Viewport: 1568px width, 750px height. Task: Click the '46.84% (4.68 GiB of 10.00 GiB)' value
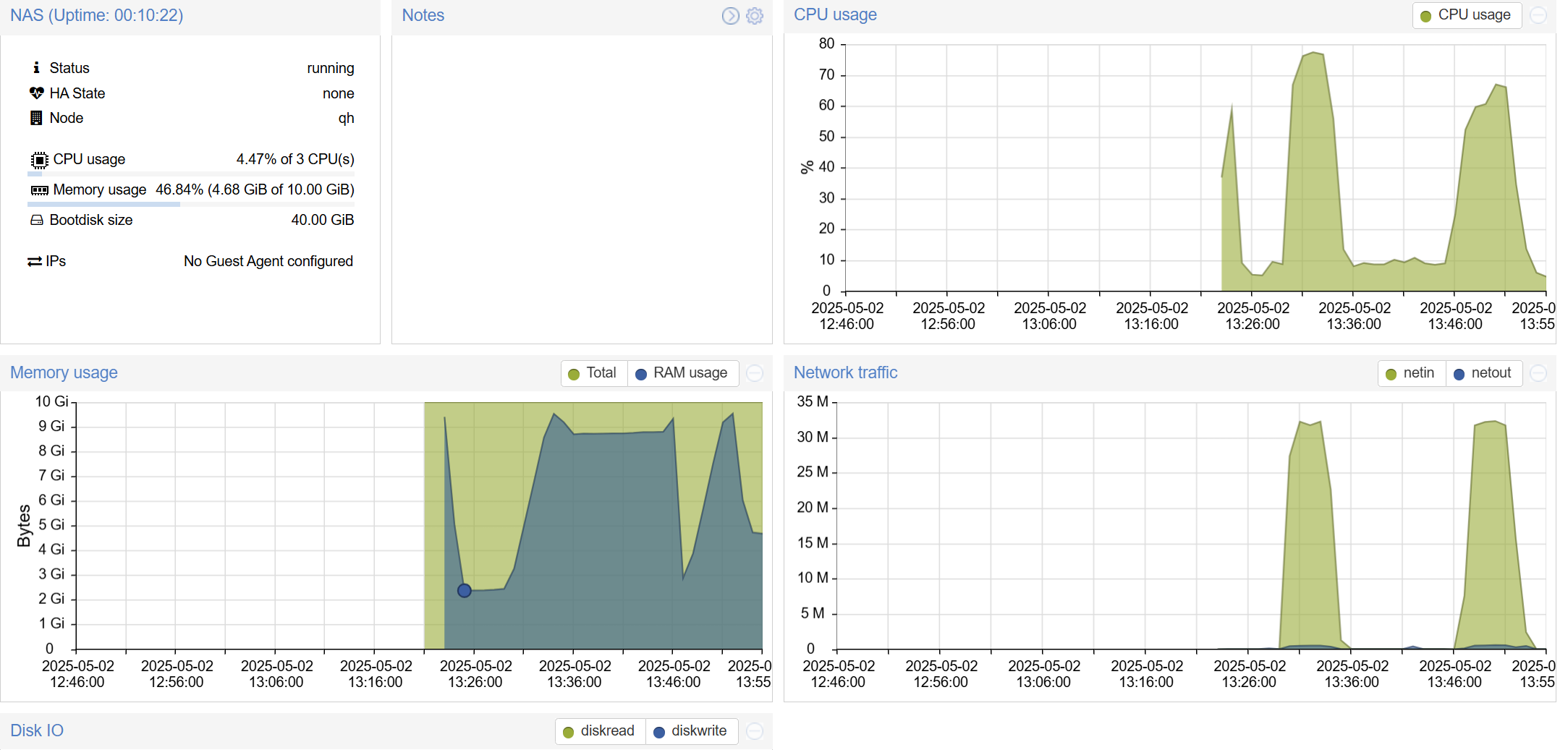(255, 189)
